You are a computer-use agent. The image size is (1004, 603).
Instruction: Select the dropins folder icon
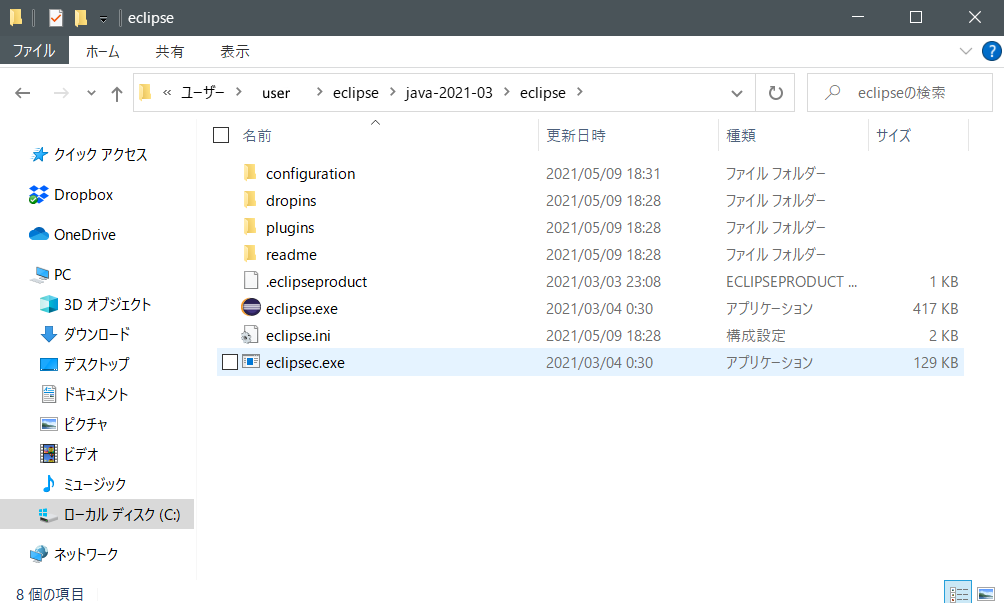250,200
